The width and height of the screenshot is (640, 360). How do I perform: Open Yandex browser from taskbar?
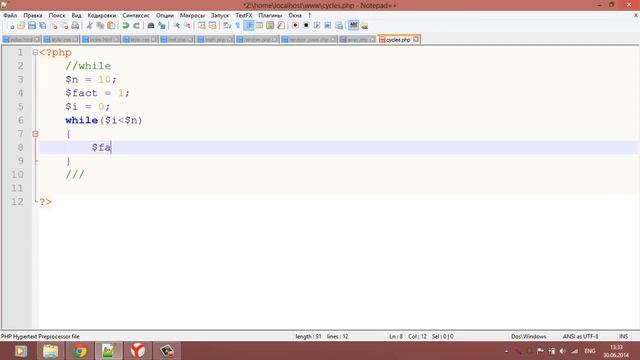(x=138, y=351)
